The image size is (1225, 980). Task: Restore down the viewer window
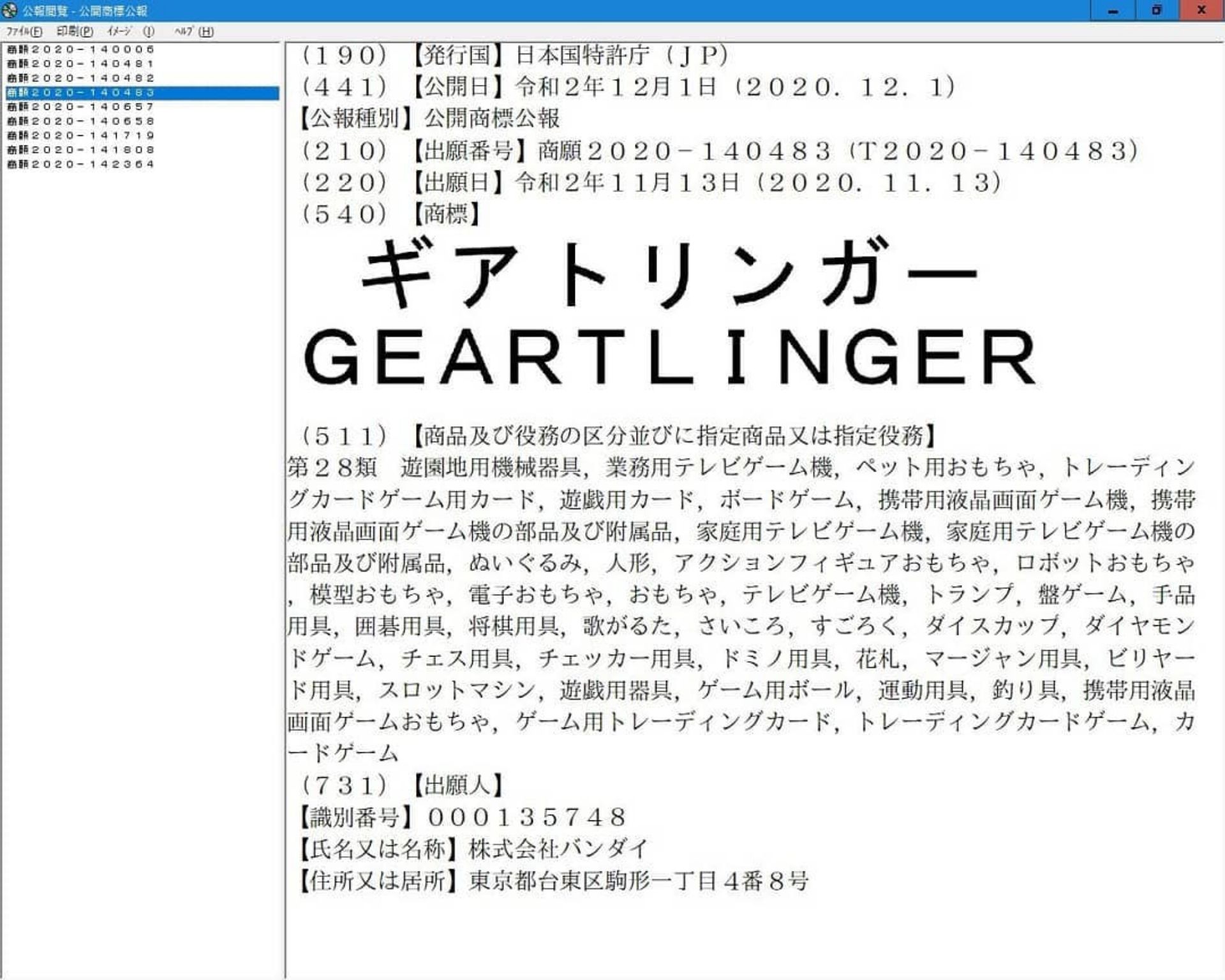point(1157,10)
